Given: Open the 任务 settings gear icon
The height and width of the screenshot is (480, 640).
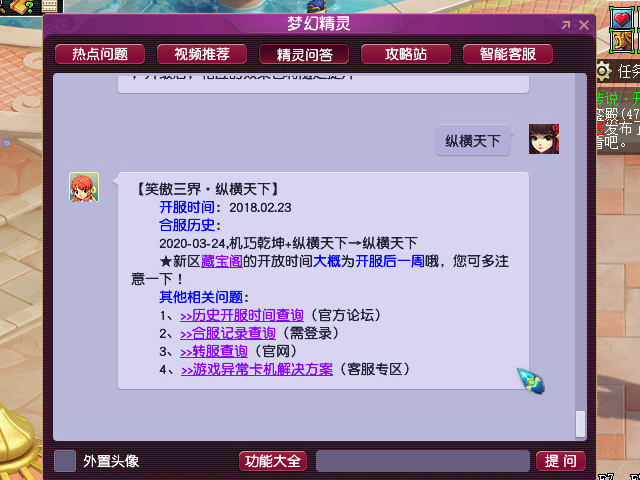Looking at the screenshot, I should [x=604, y=72].
